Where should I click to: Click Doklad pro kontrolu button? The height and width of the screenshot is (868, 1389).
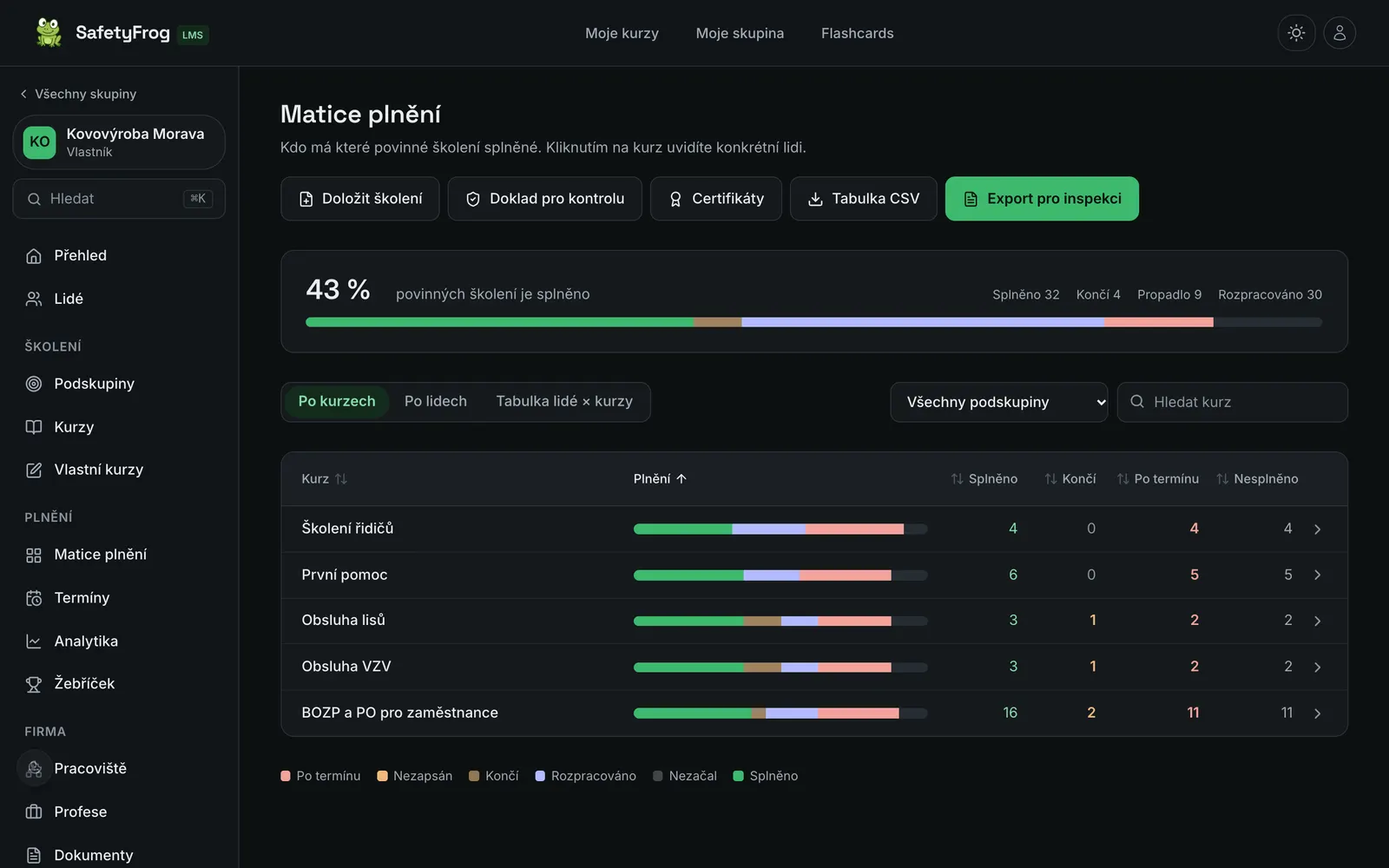point(545,199)
